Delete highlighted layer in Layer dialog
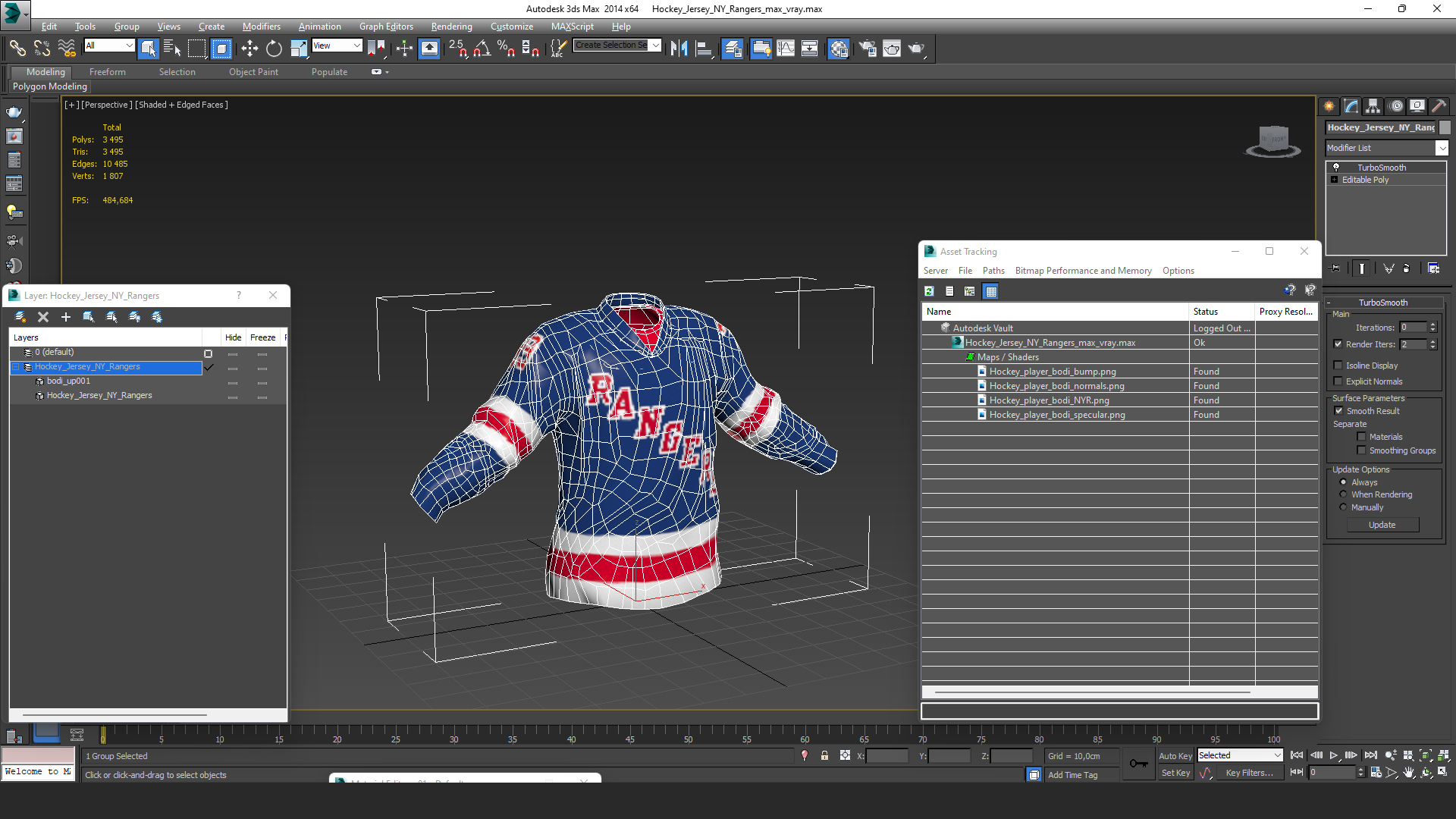 [x=43, y=317]
